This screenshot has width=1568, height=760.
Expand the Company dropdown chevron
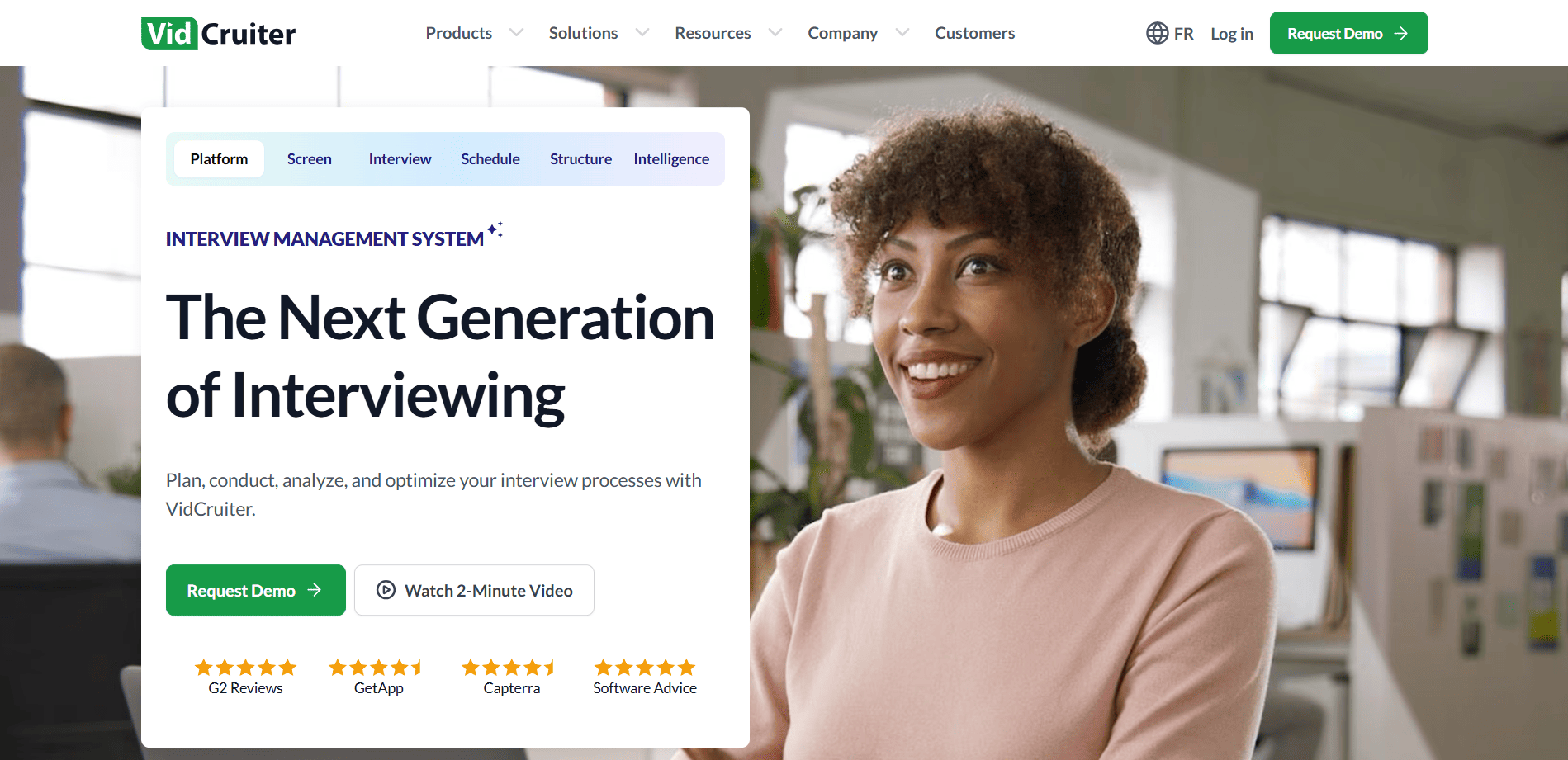pos(902,33)
